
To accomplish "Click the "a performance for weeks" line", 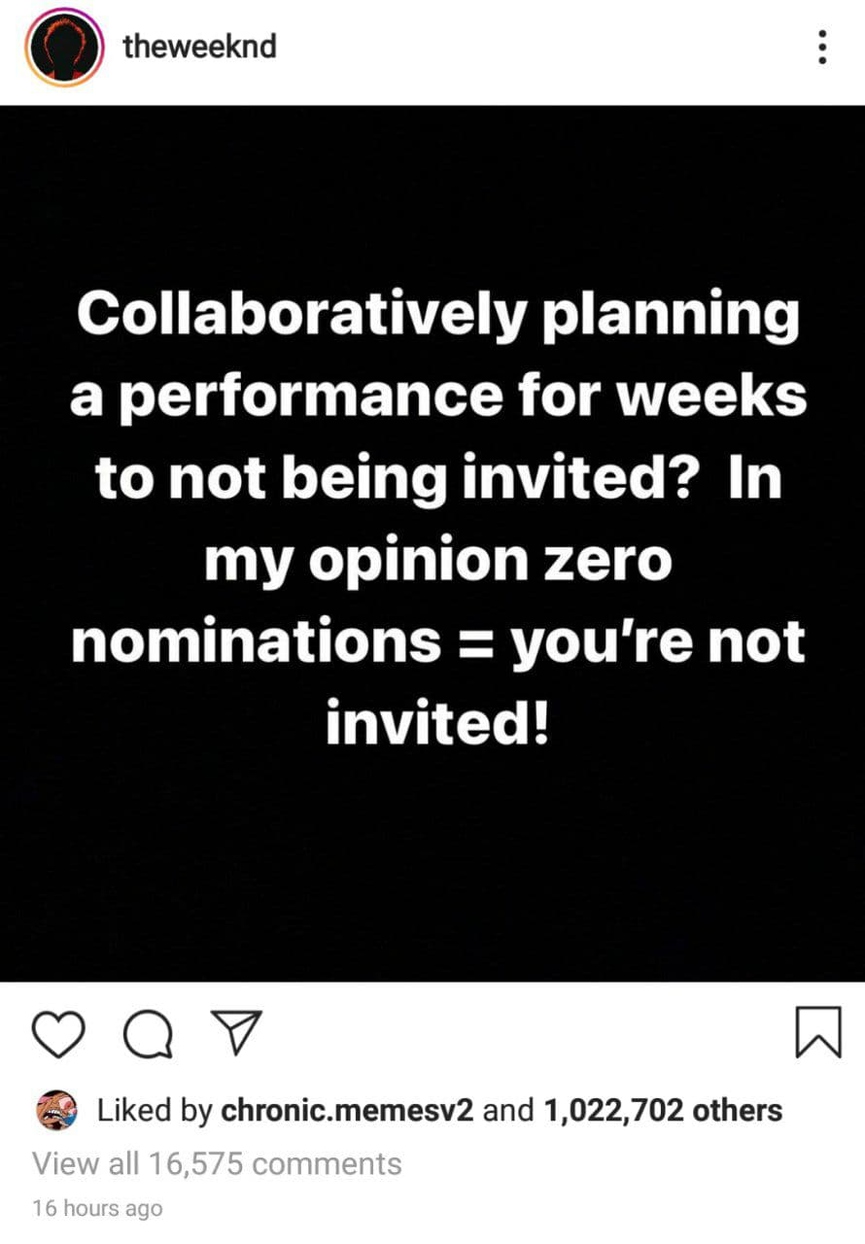I will (x=438, y=396).
